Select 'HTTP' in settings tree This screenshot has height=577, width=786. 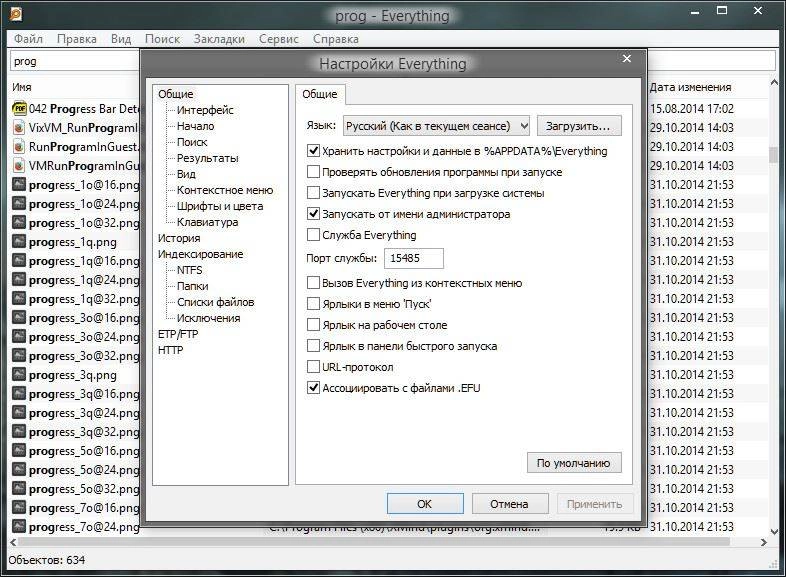170,350
